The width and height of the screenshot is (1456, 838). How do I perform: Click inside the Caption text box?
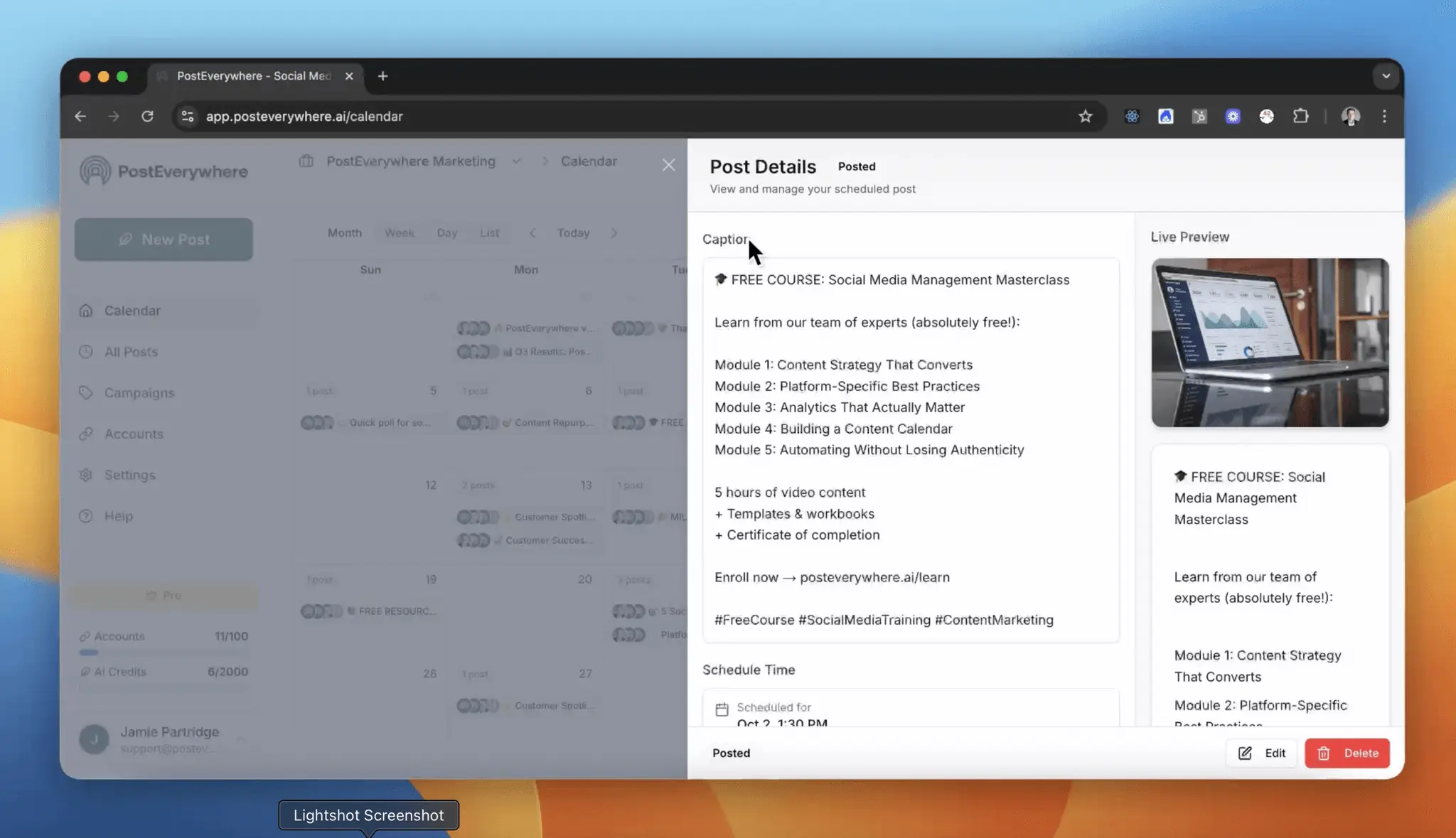pyautogui.click(x=911, y=450)
